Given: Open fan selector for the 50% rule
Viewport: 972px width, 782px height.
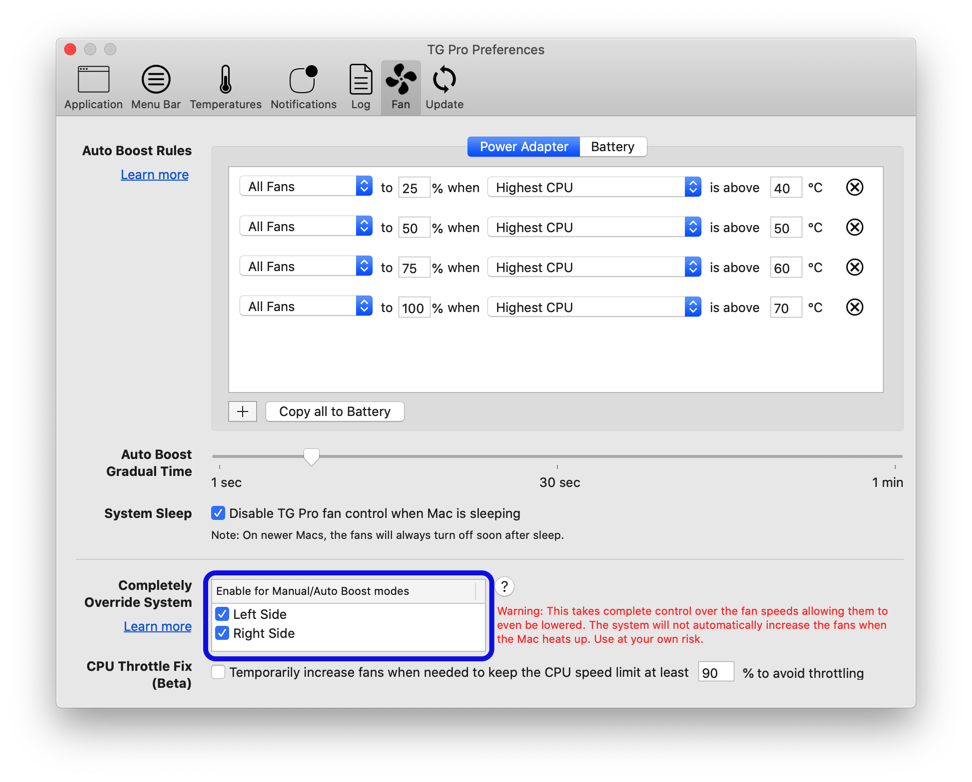Looking at the screenshot, I should coord(306,226).
